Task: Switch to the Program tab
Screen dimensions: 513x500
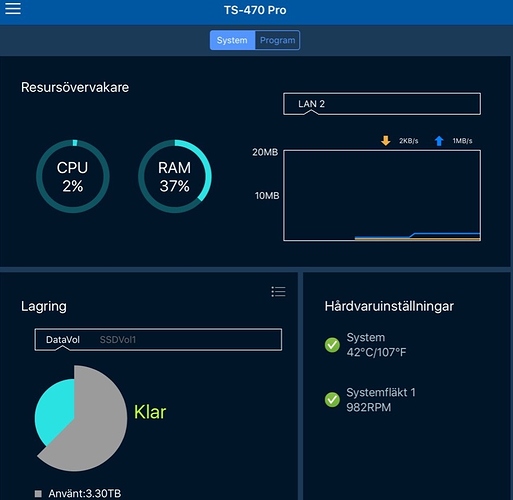Action: 277,40
